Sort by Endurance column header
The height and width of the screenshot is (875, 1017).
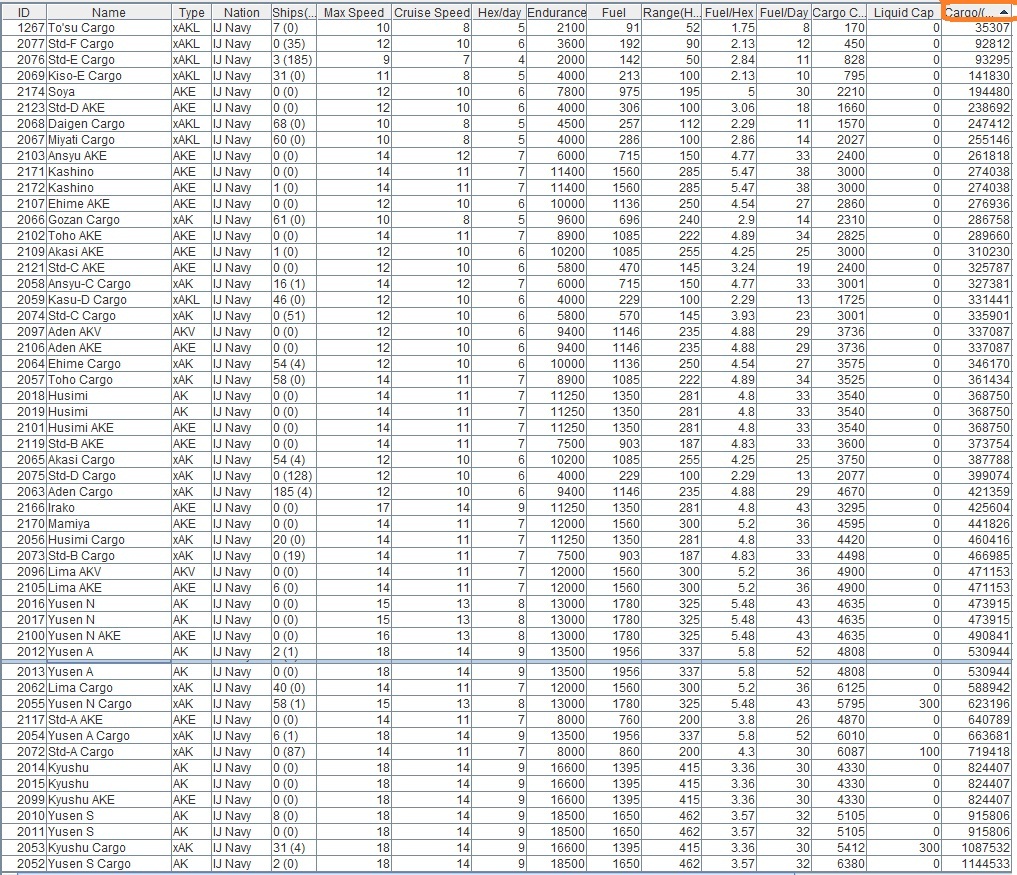[x=556, y=12]
